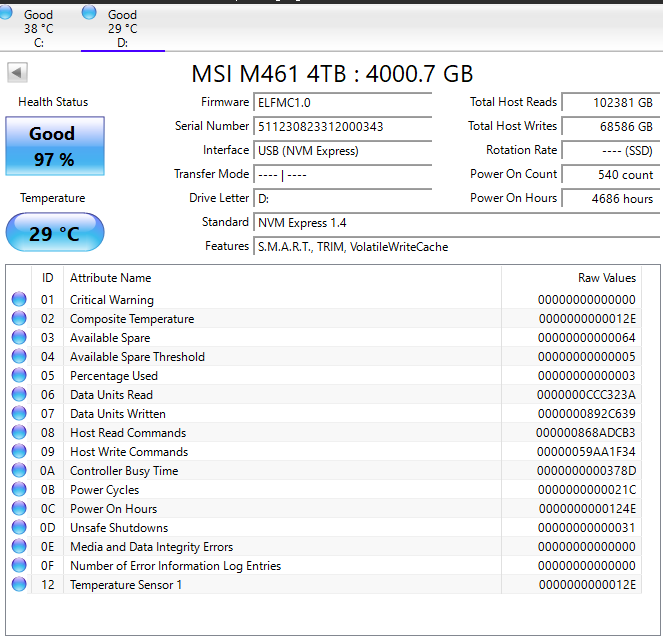The image size is (663, 641).
Task: Click the 29 °C temperature button
Action: (55, 233)
